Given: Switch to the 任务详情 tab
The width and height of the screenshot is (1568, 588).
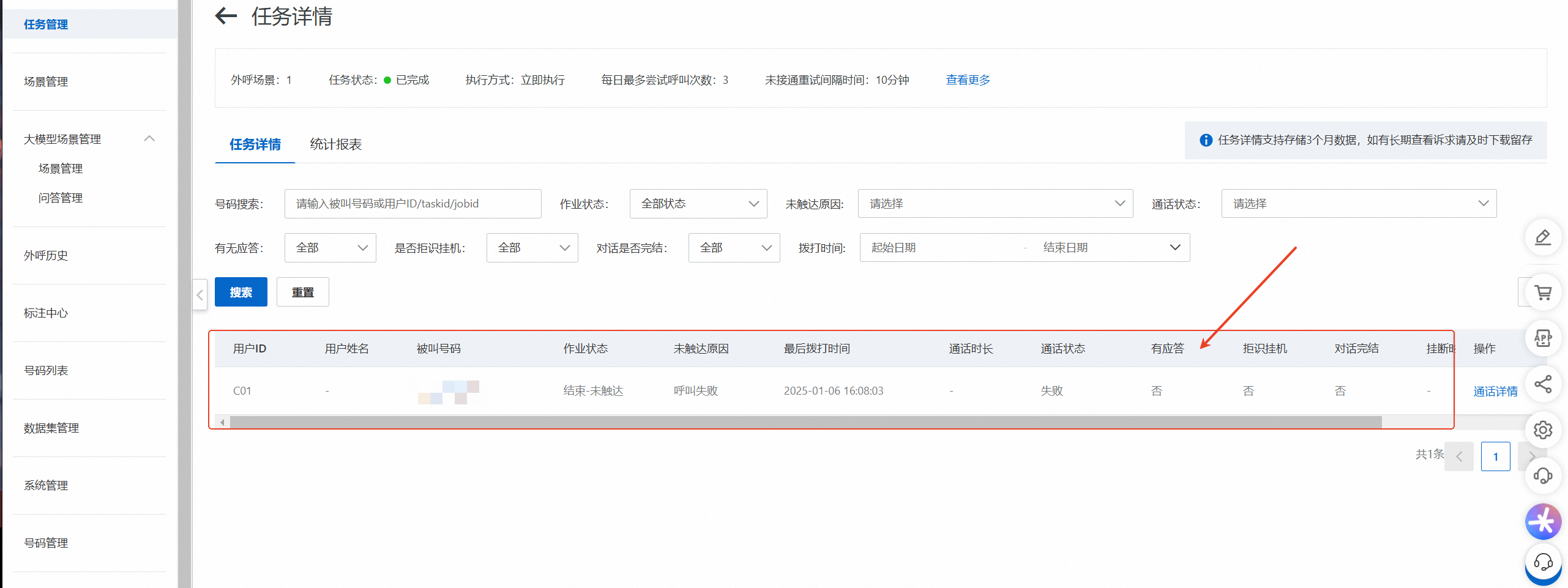Looking at the screenshot, I should point(255,144).
